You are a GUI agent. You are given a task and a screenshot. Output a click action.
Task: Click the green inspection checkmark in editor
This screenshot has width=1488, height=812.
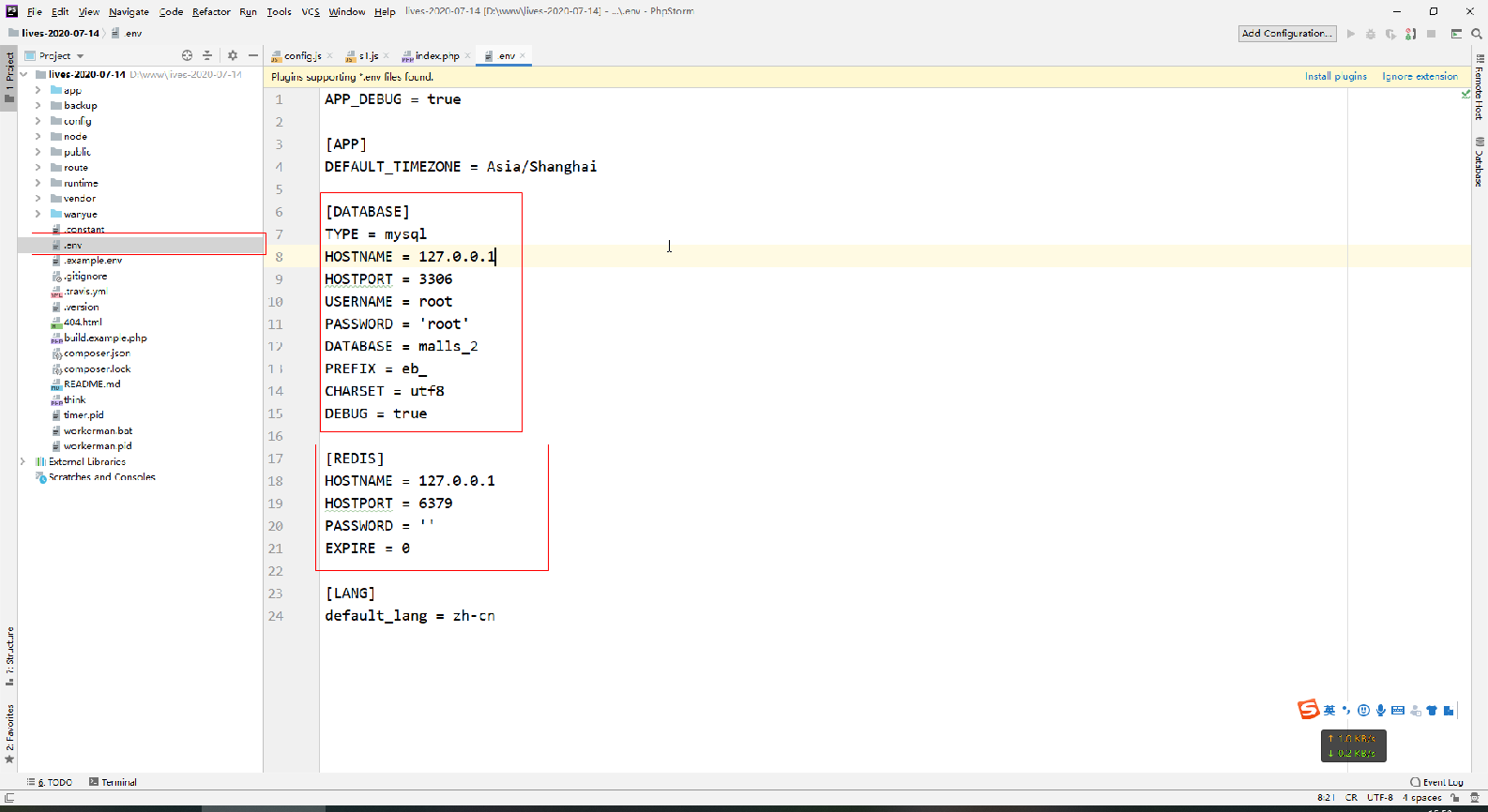1465,94
